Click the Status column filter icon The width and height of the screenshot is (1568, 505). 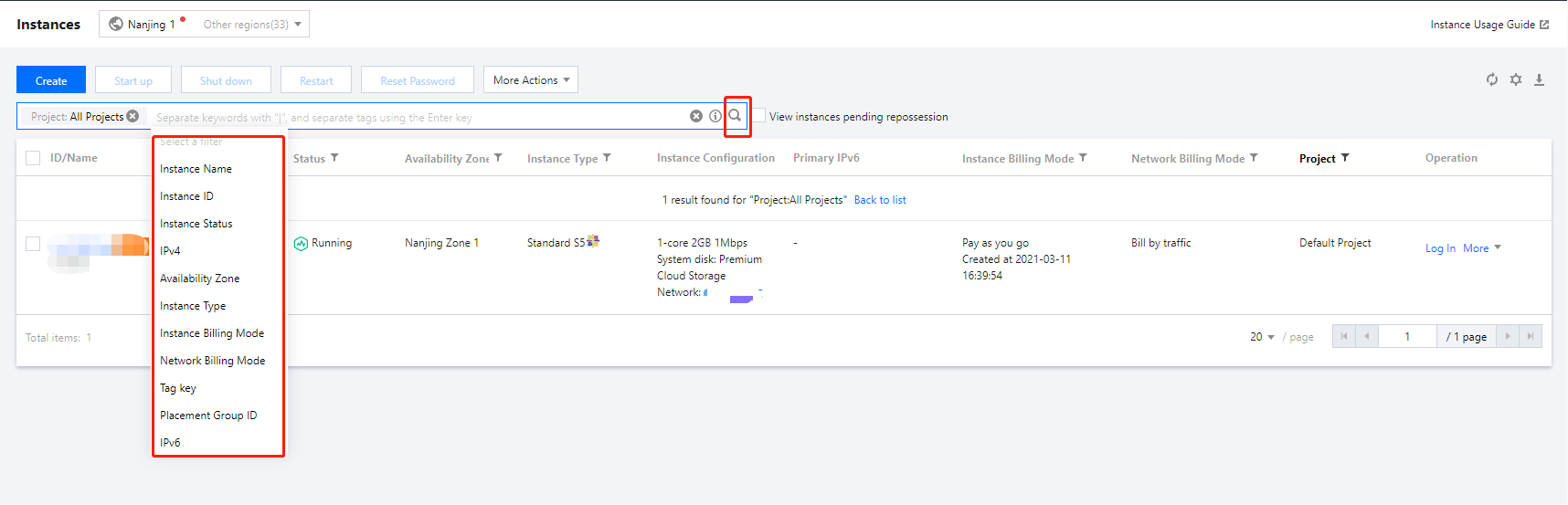pyautogui.click(x=334, y=158)
